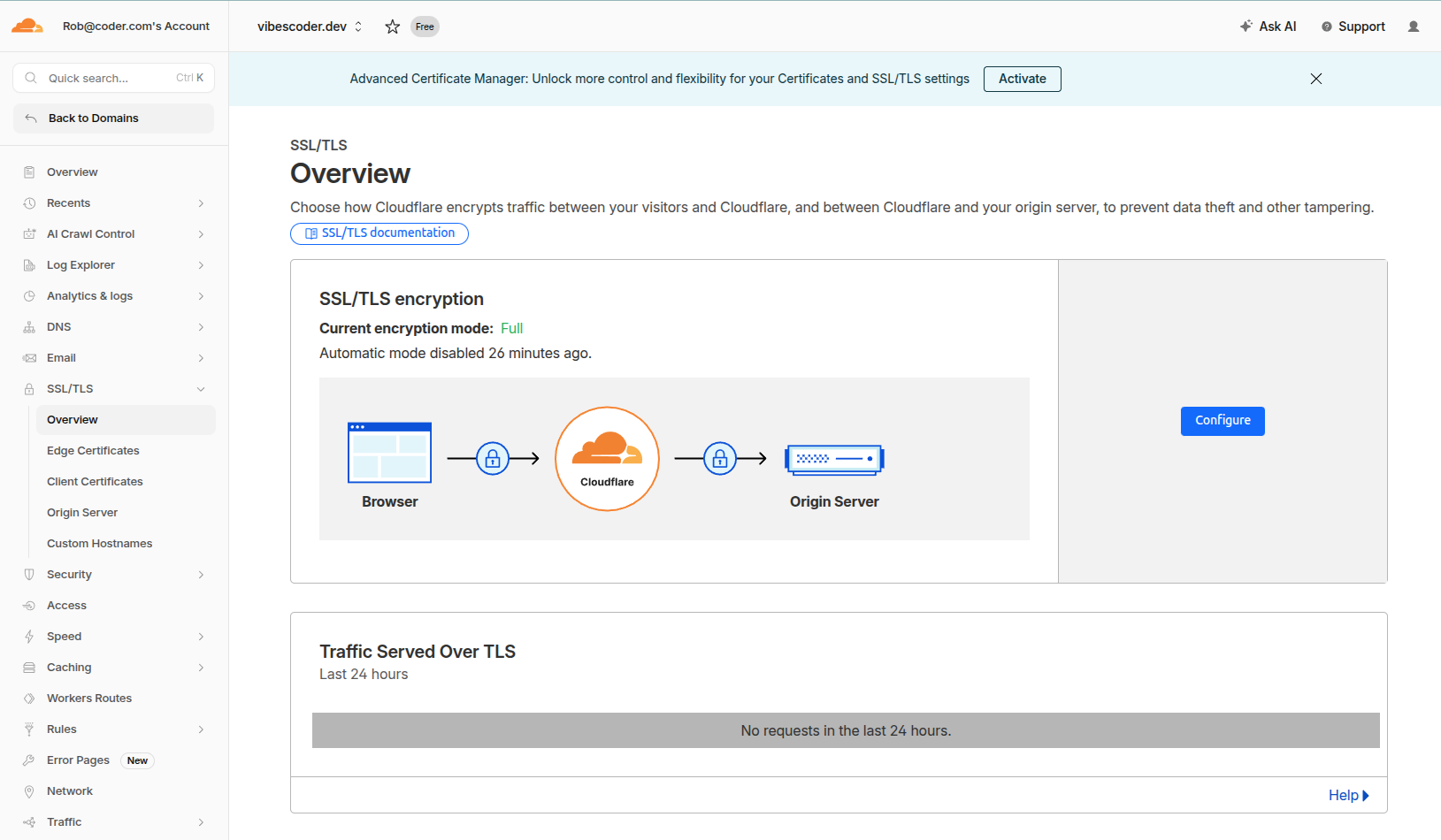Screen dimensions: 1441x840
Task: Expand the Speed chevron
Action: point(201,637)
